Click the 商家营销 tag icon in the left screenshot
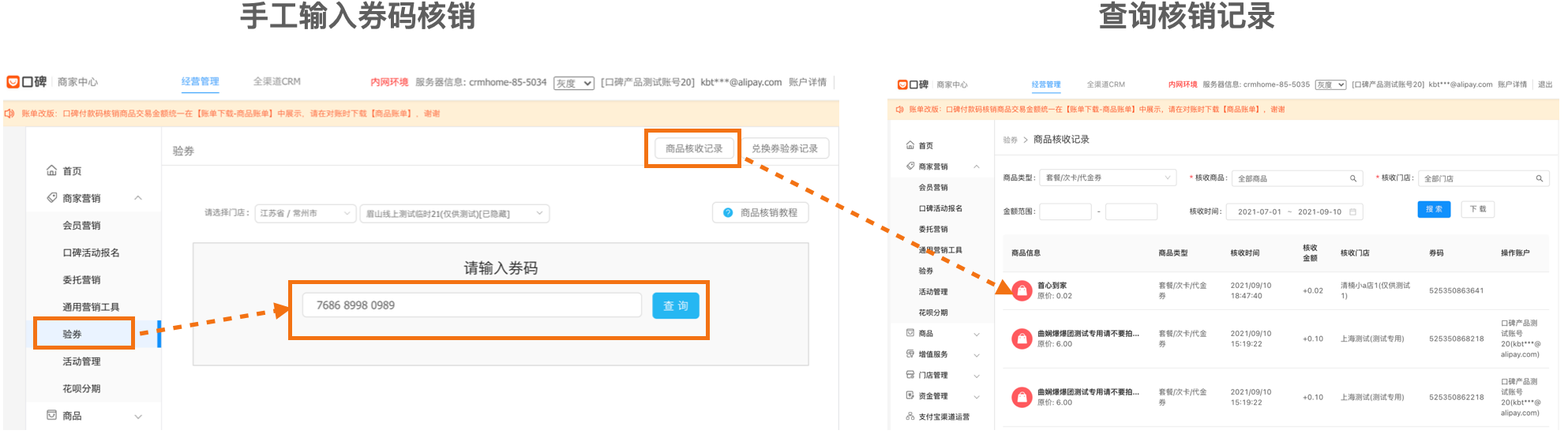This screenshot has height=434, width=1568. [x=51, y=198]
